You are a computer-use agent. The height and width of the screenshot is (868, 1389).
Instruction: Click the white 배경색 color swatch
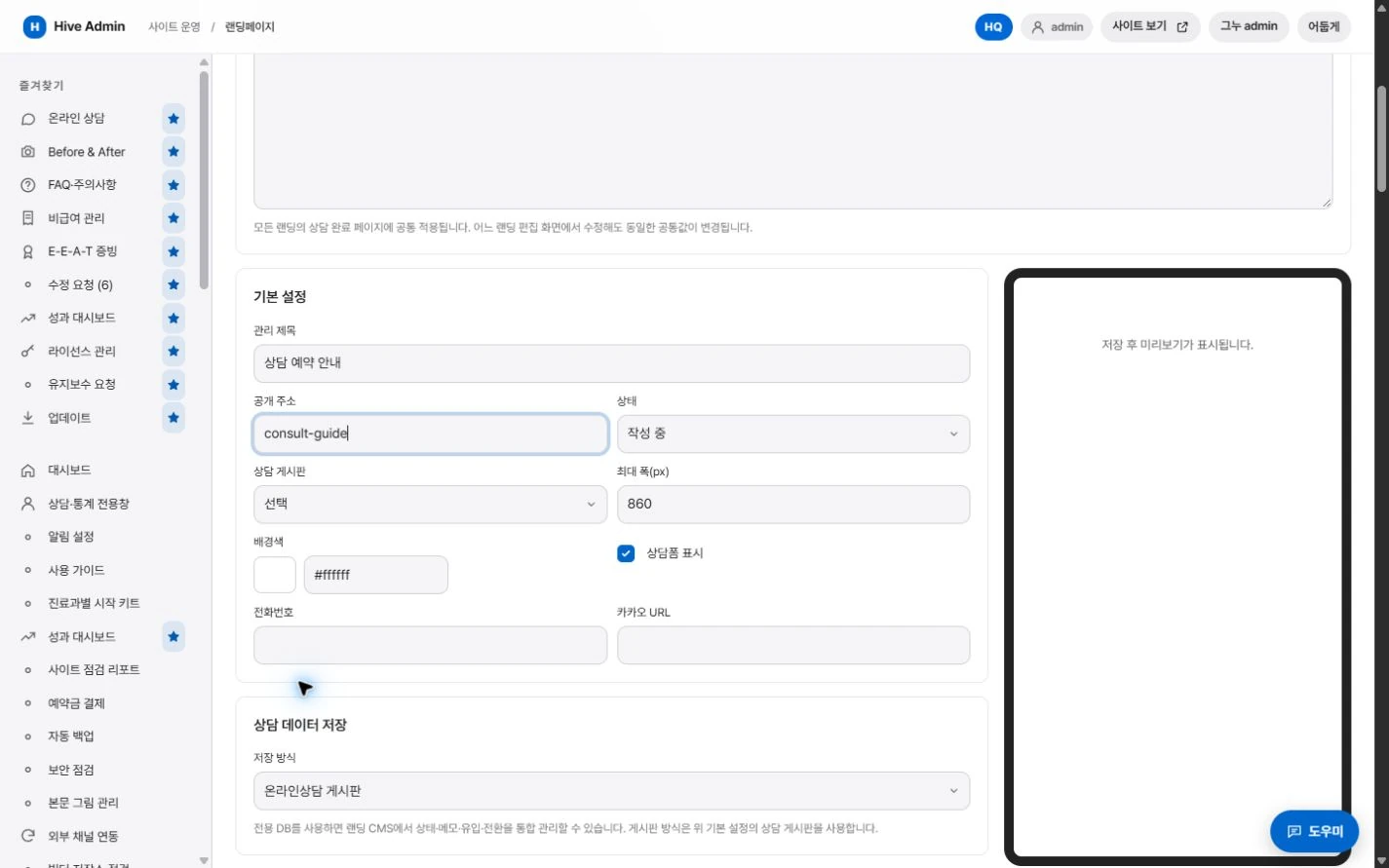point(275,575)
